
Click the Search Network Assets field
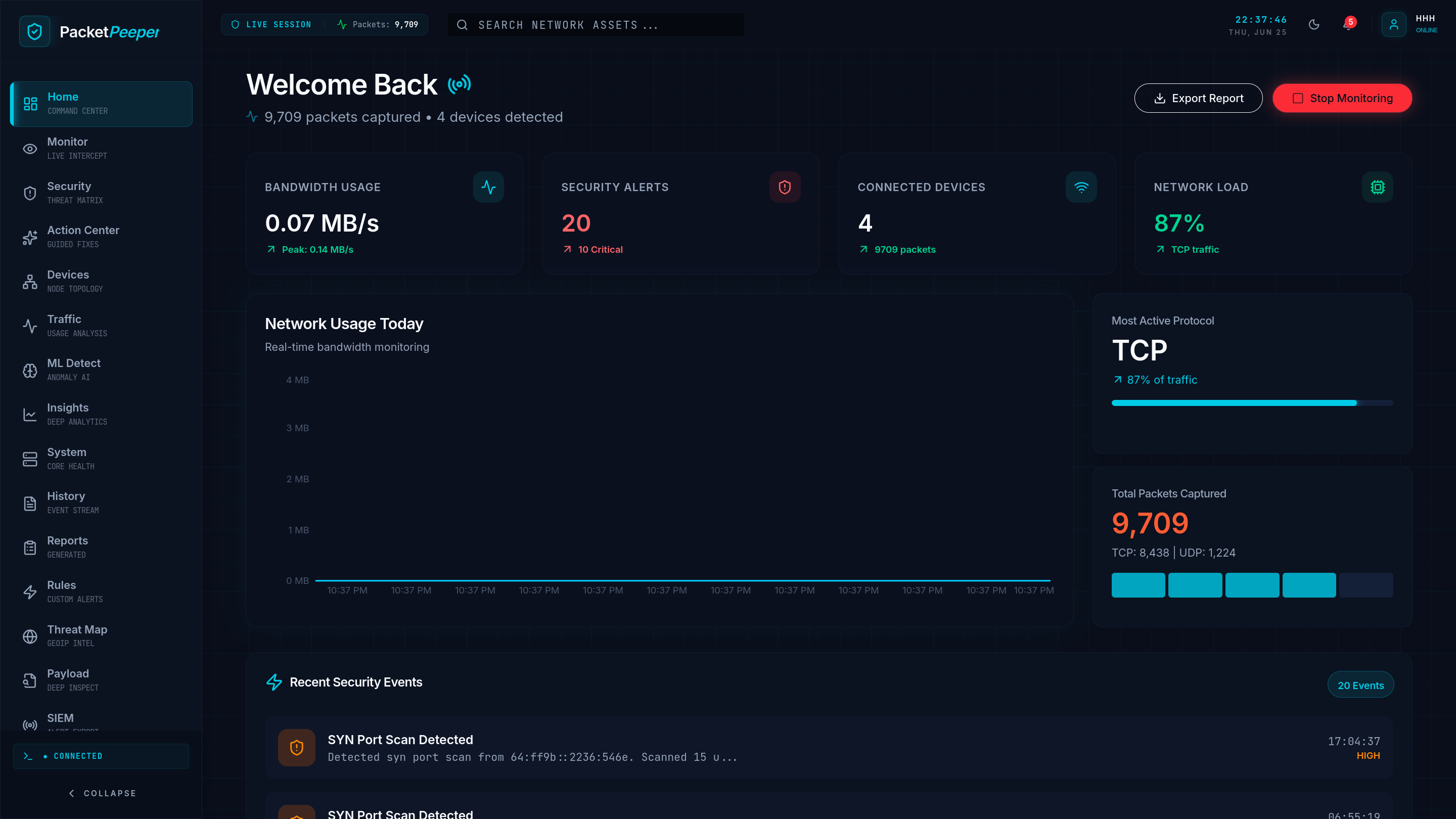(596, 25)
